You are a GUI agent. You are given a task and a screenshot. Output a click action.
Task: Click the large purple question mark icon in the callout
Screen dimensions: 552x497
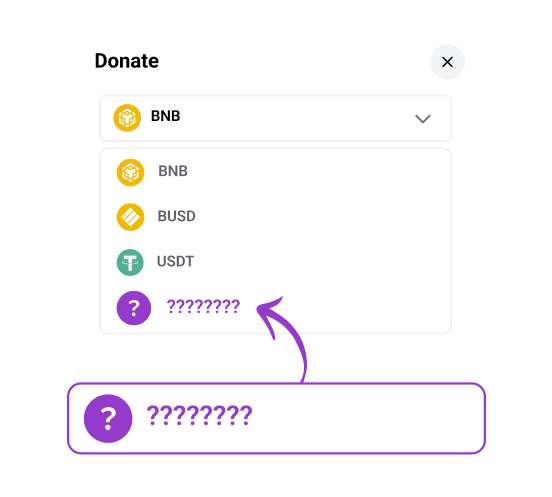coord(108,419)
